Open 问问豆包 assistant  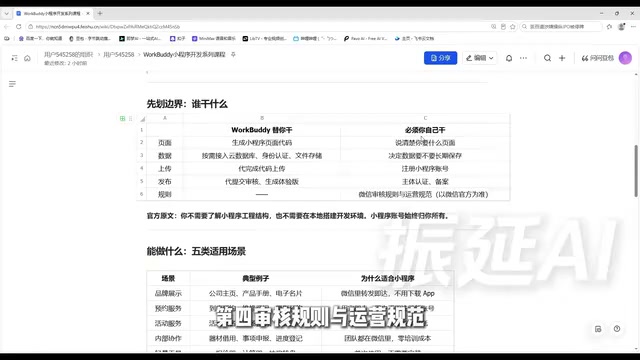598,58
